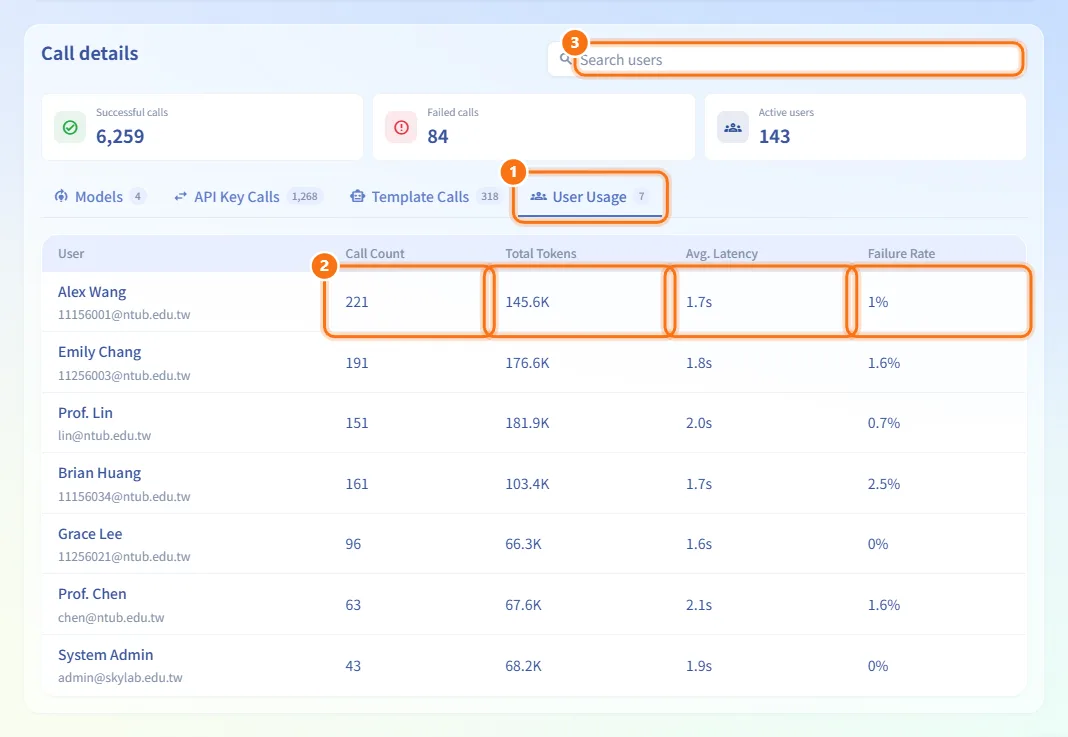This screenshot has height=737, width=1068.
Task: Click Prof. Chen's 2.1s latency
Action: [699, 605]
